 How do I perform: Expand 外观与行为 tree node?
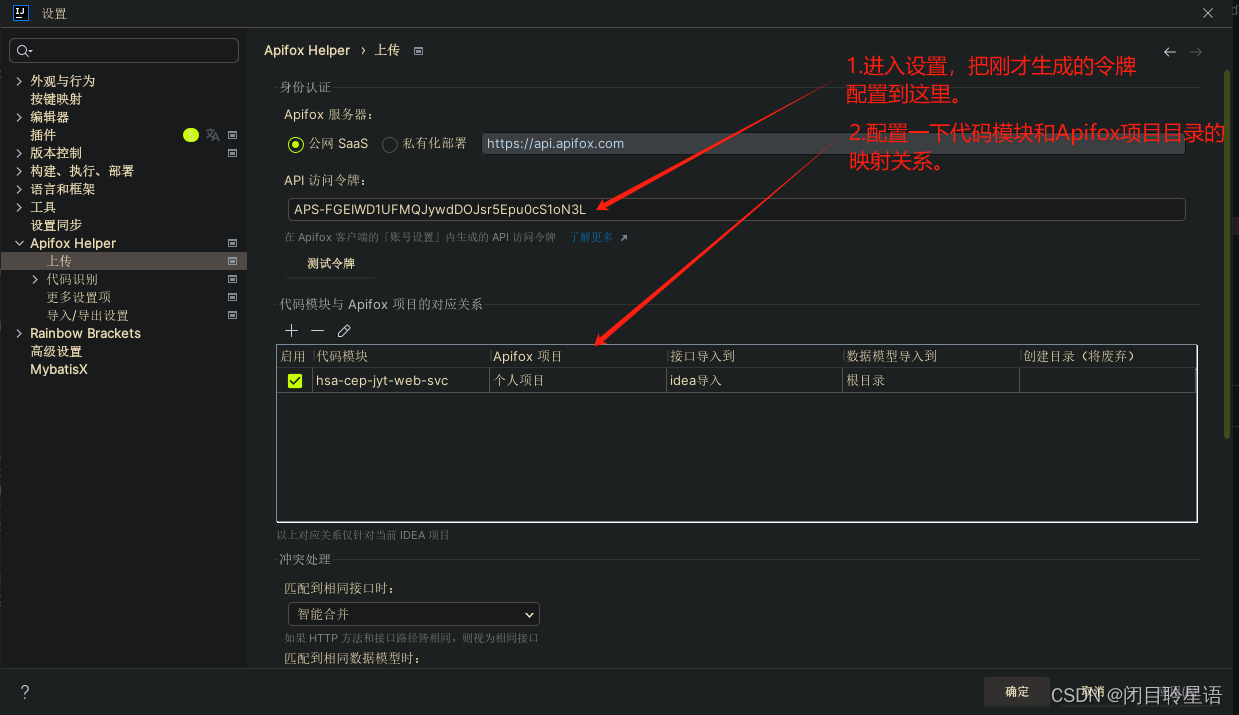click(x=19, y=81)
